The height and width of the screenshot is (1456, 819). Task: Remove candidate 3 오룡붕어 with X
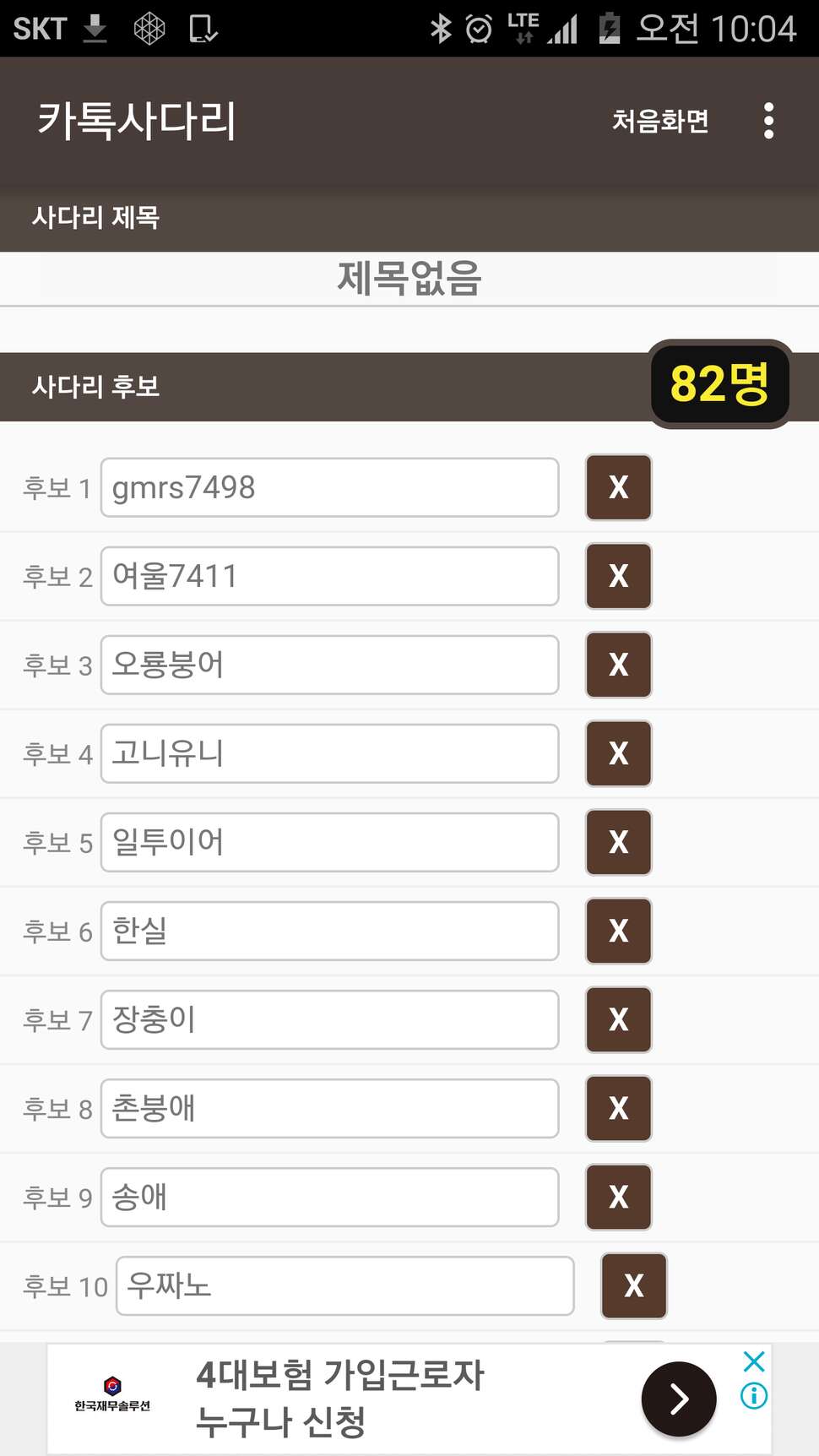619,665
